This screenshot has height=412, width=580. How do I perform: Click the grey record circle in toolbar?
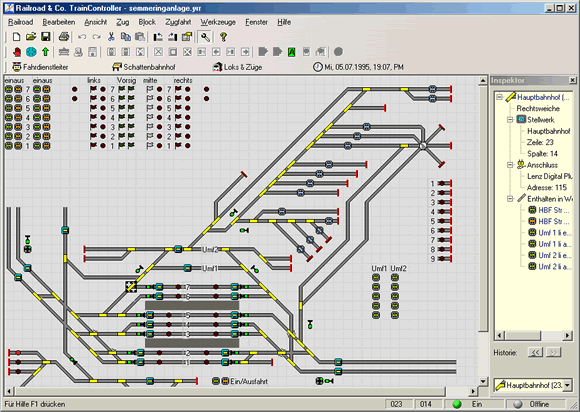tap(338, 52)
